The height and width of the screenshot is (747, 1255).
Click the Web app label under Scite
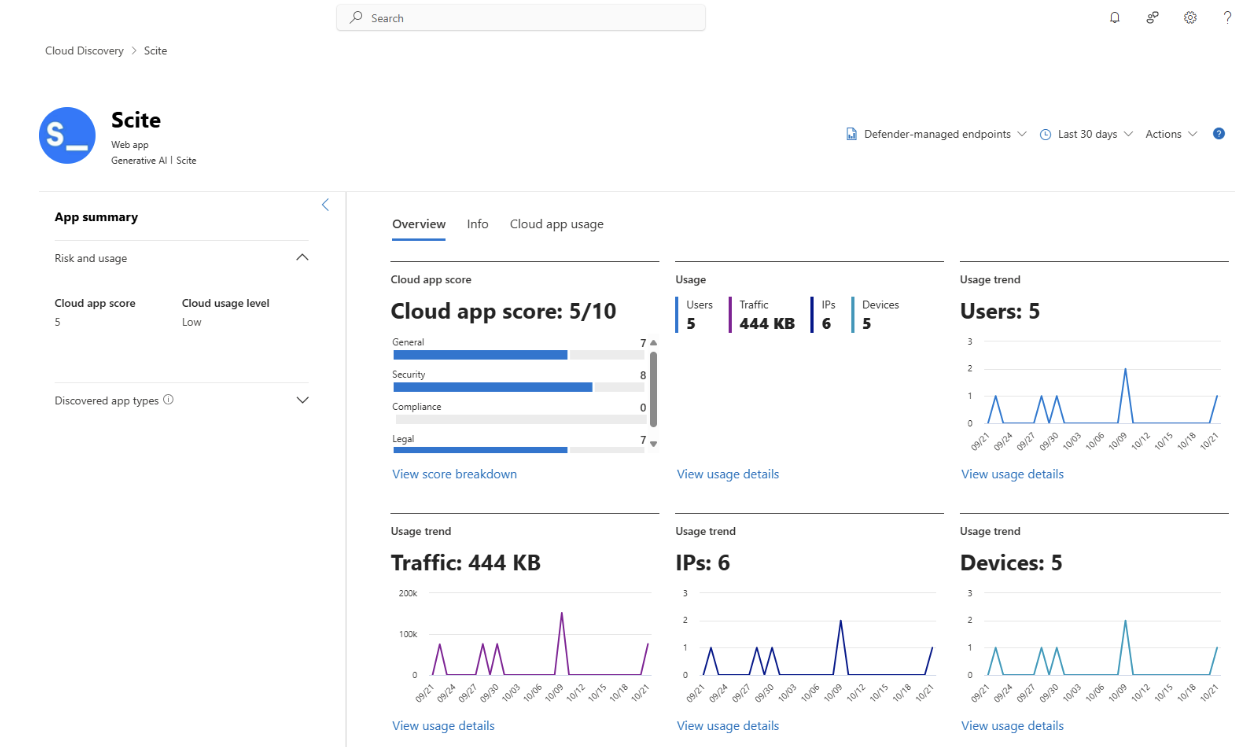[x=130, y=145]
